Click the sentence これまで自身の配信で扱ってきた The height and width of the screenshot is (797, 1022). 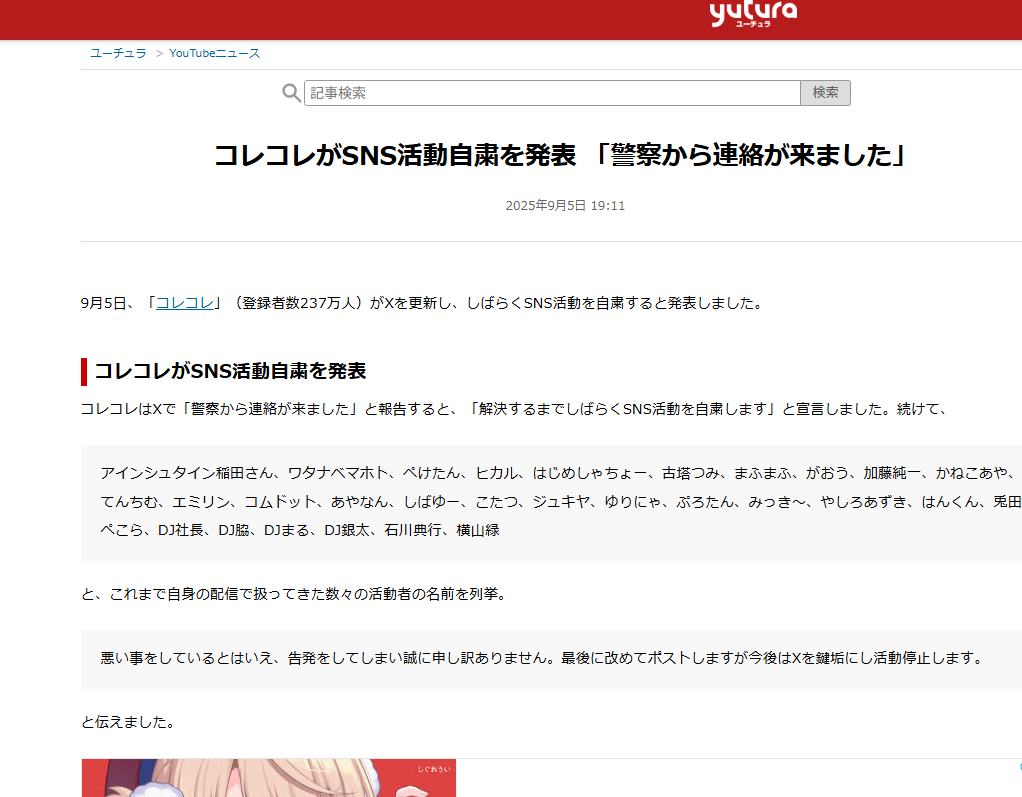[x=295, y=594]
